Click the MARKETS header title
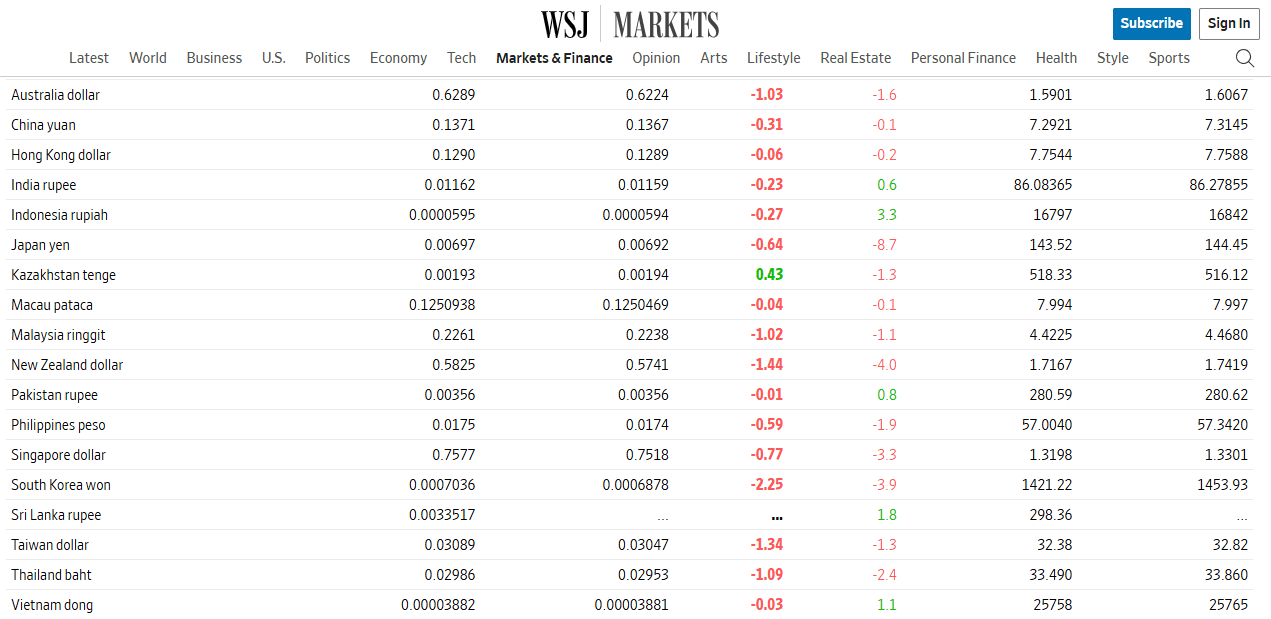 pyautogui.click(x=666, y=24)
